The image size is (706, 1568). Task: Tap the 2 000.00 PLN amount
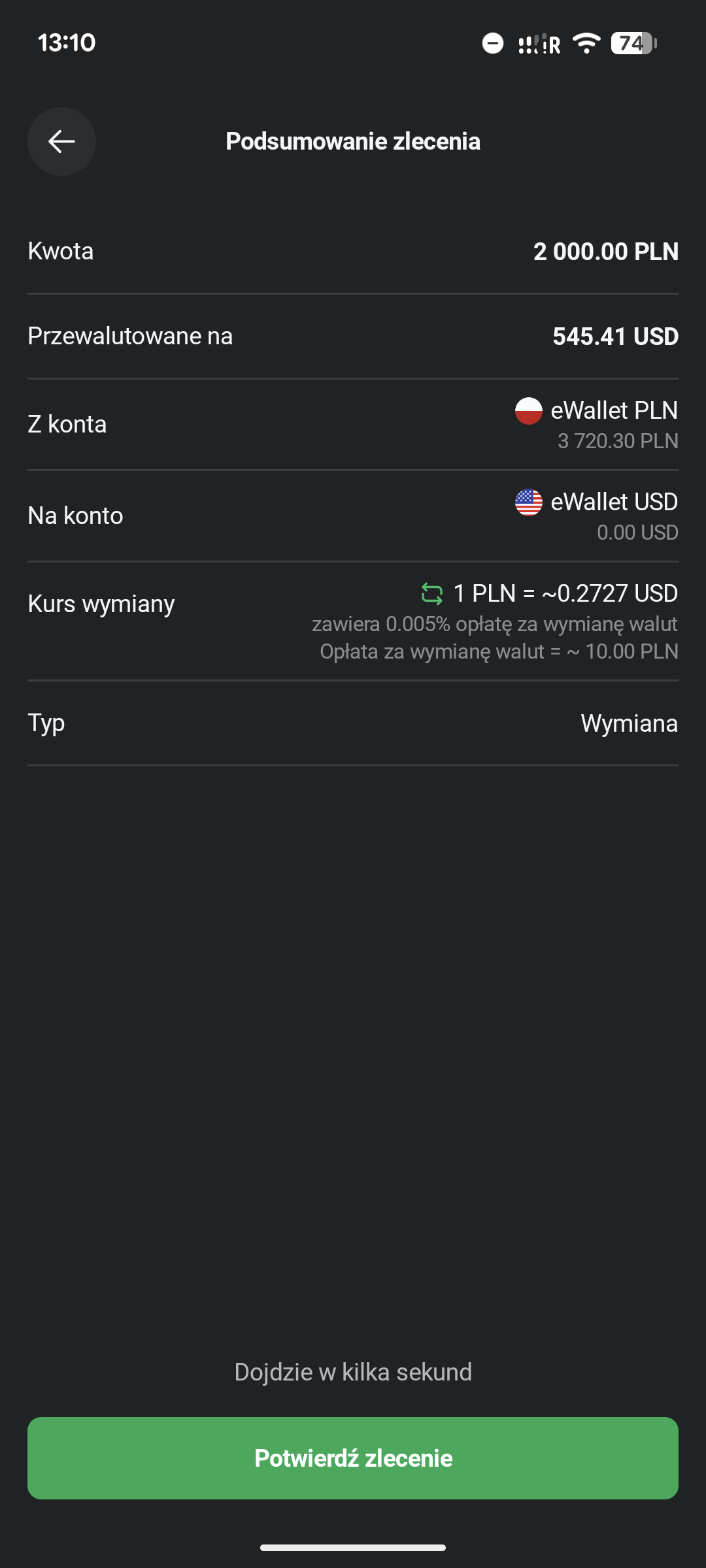[x=606, y=252]
